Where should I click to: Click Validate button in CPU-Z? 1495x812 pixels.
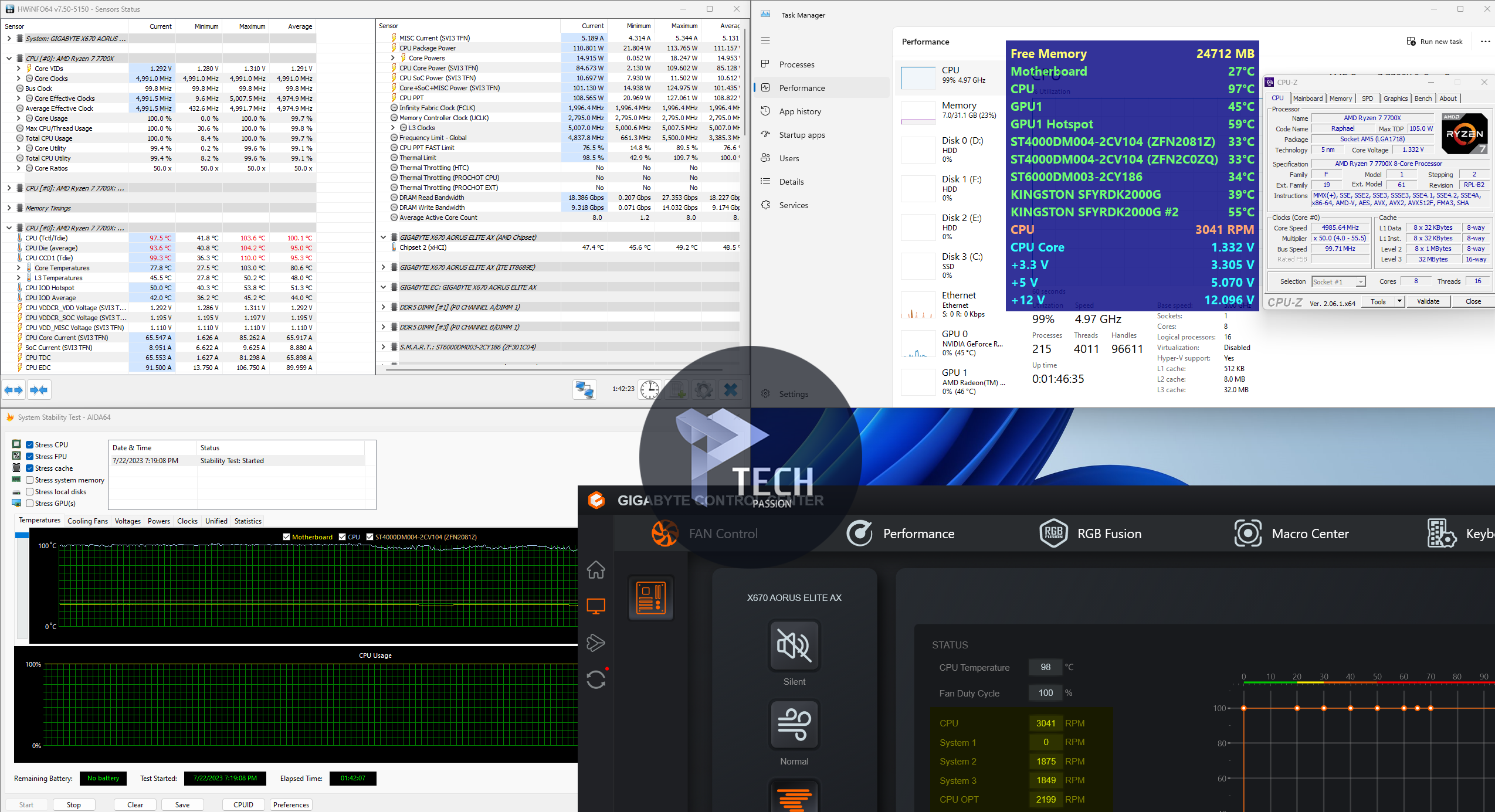[x=1428, y=301]
